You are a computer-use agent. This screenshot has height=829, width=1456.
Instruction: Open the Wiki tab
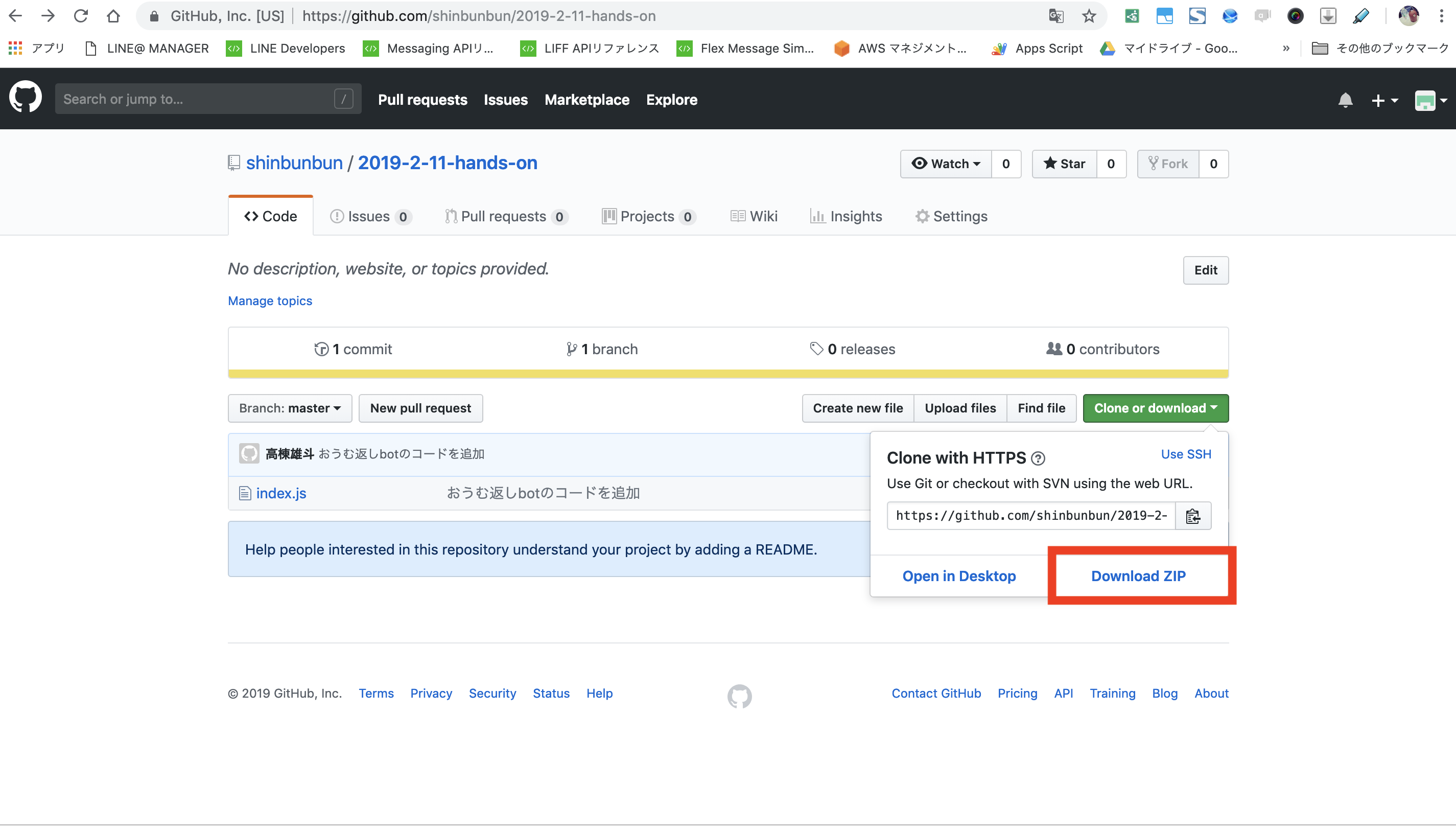tap(754, 216)
